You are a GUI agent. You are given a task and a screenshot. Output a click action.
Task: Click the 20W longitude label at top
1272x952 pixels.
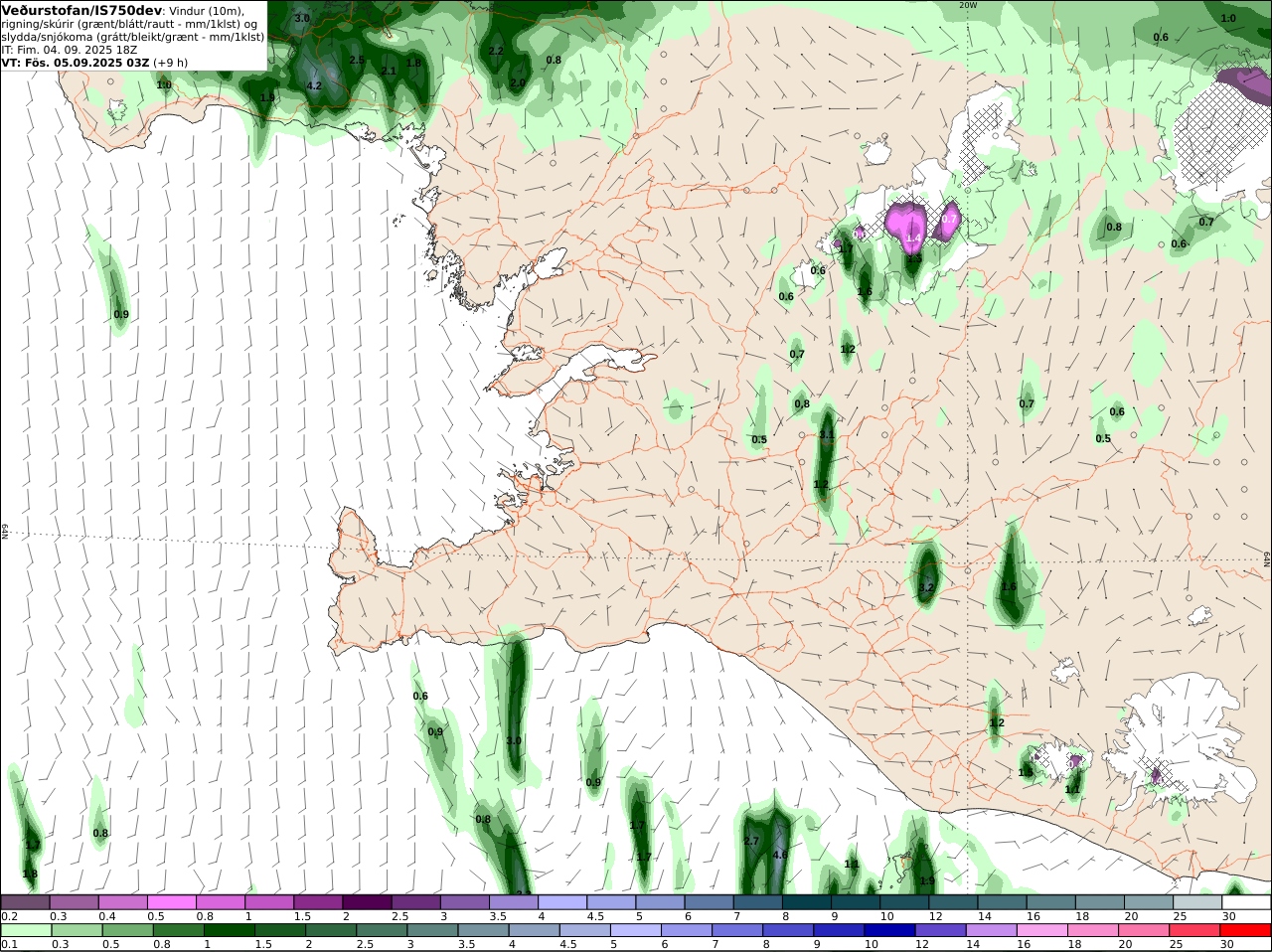click(968, 4)
